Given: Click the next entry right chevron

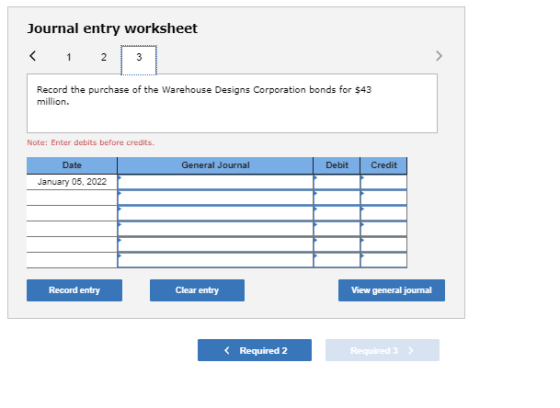Looking at the screenshot, I should tap(439, 56).
